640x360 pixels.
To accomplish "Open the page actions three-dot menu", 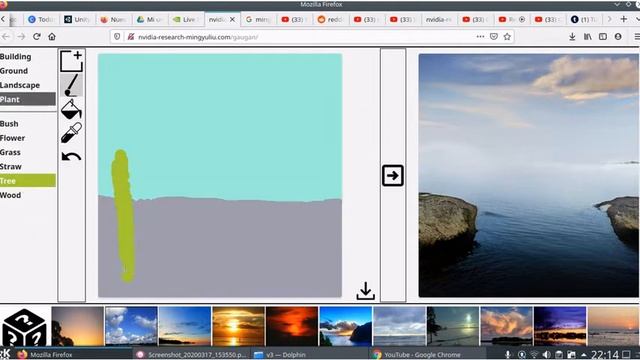I will pos(480,36).
